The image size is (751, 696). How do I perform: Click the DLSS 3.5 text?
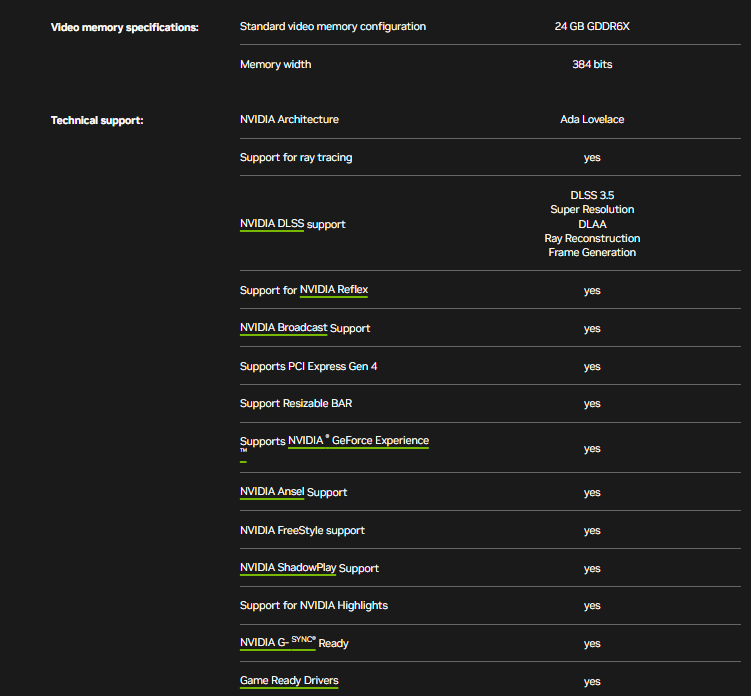[x=592, y=195]
